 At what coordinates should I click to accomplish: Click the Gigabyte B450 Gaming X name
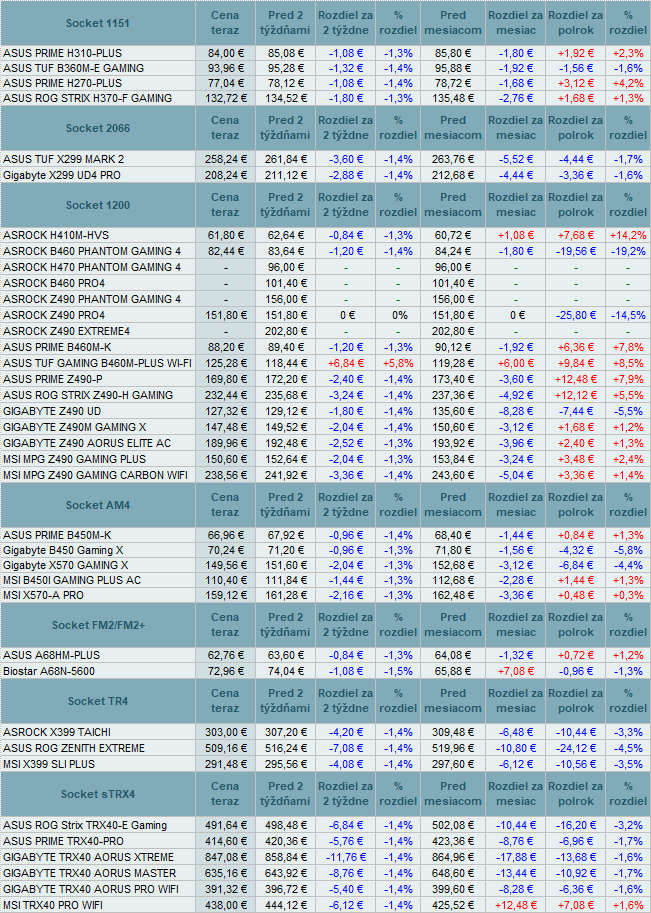[63, 550]
